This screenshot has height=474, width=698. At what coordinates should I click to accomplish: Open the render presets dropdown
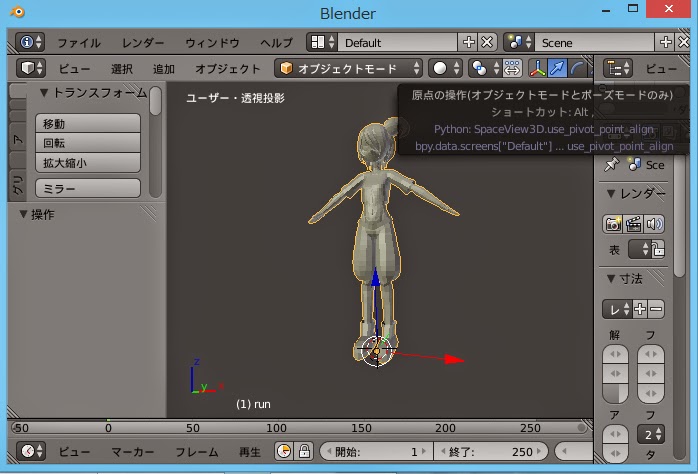pyautogui.click(x=617, y=309)
